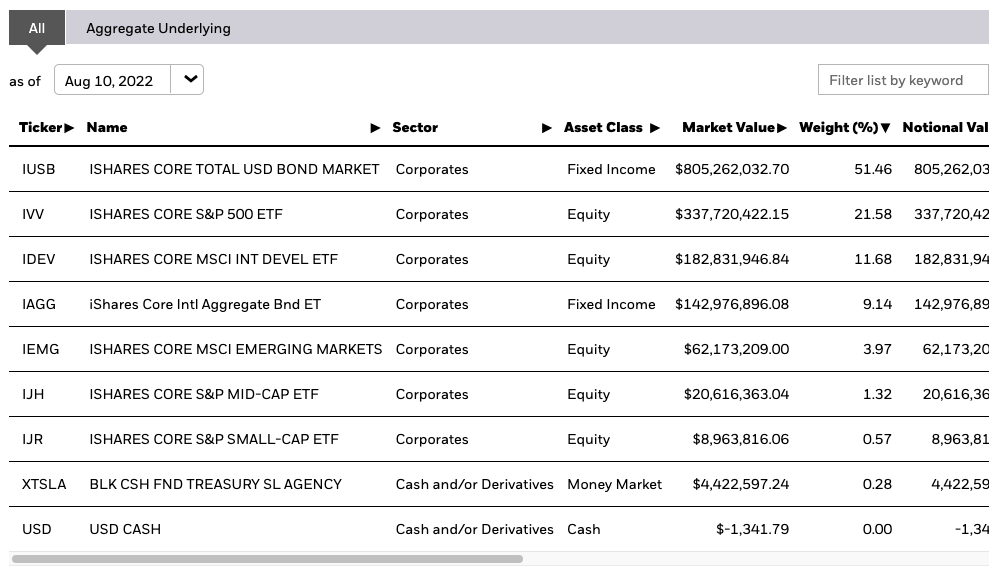
Task: Click the Notional Value column header
Action: (945, 127)
